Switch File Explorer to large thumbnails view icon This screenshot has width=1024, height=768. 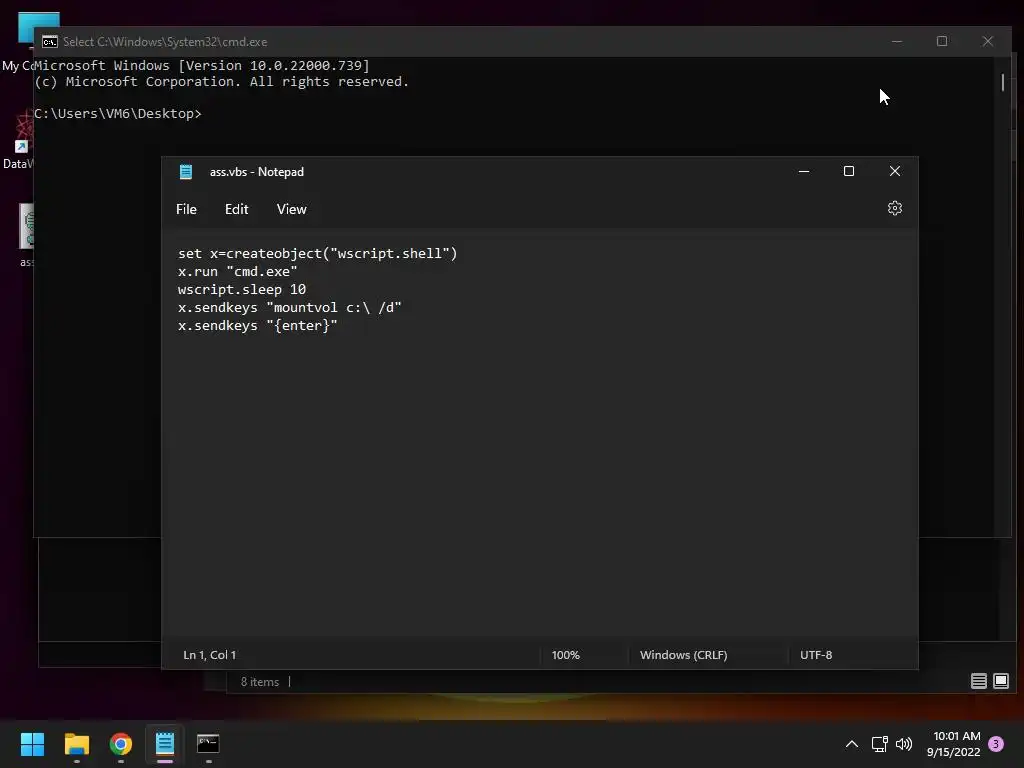(1000, 681)
